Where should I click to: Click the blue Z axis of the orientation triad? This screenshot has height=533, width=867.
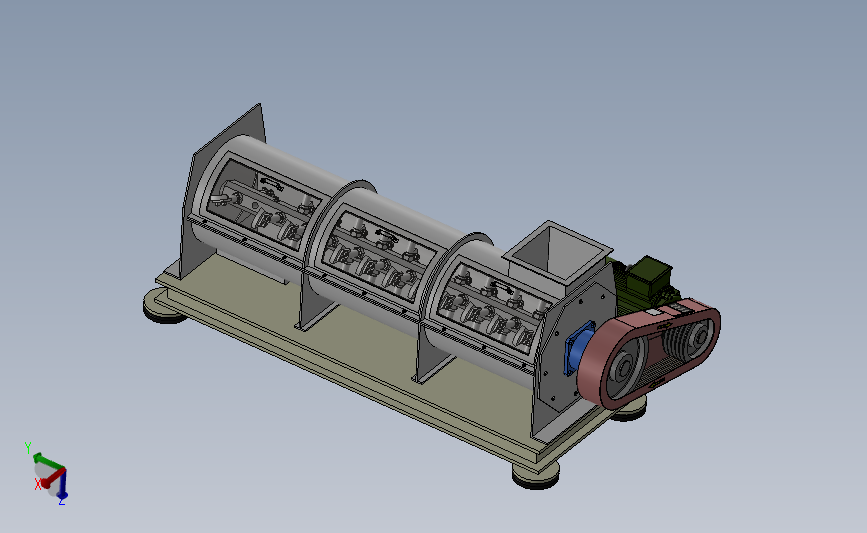tap(63, 484)
